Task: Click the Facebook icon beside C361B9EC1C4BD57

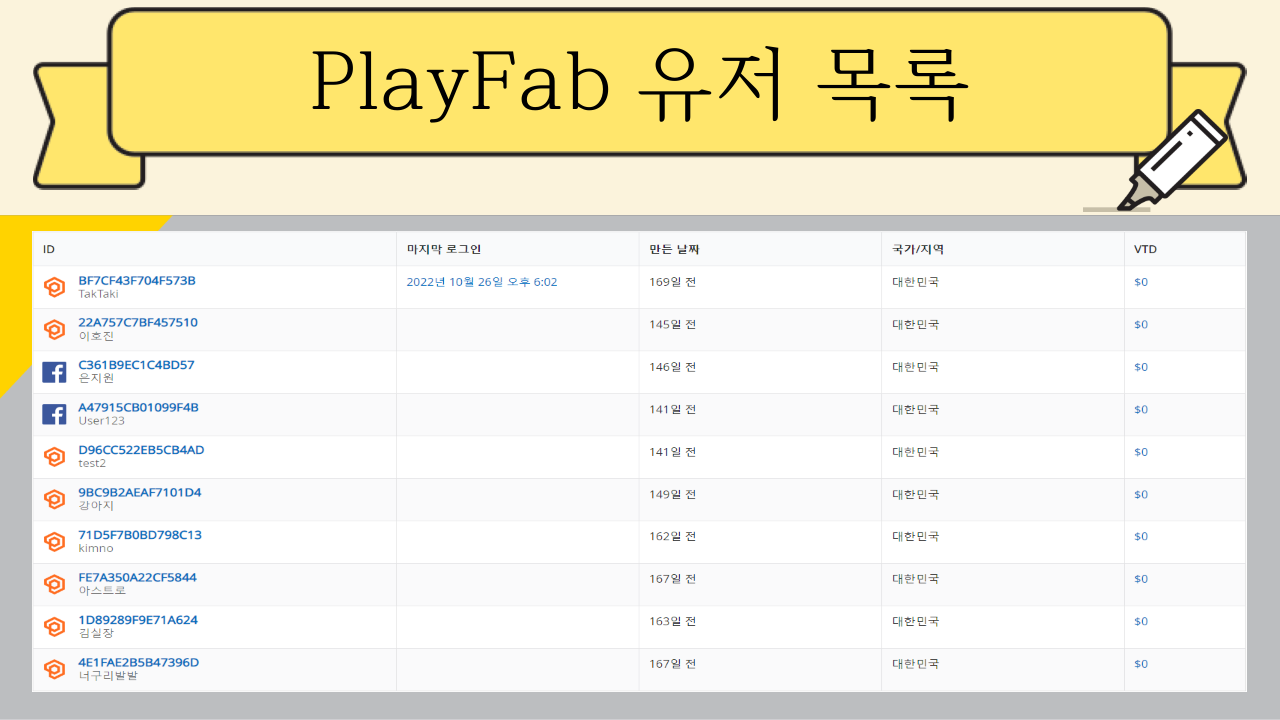Action: click(x=54, y=372)
